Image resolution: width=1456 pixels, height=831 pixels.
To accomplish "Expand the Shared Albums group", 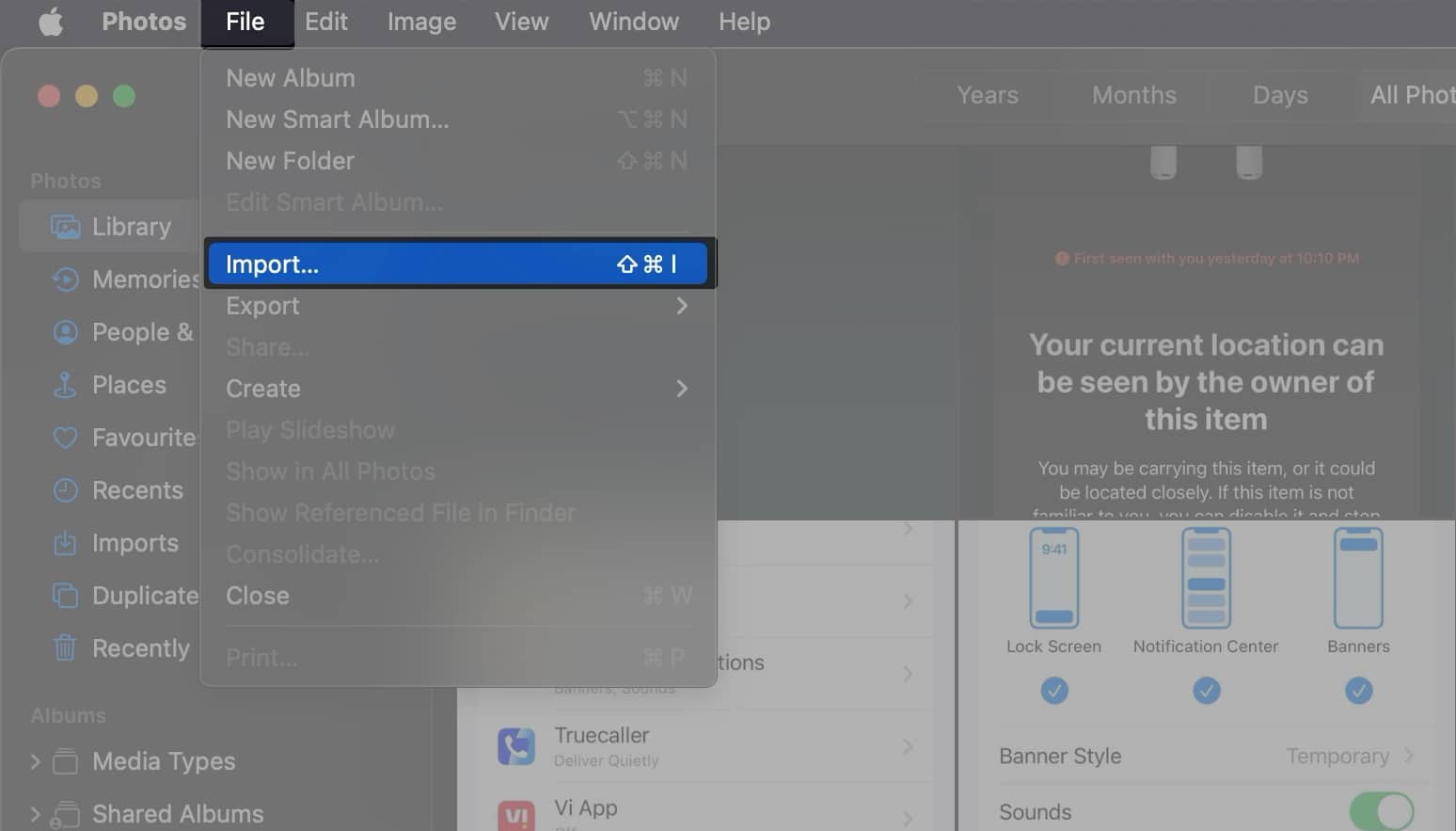I will coord(35,814).
